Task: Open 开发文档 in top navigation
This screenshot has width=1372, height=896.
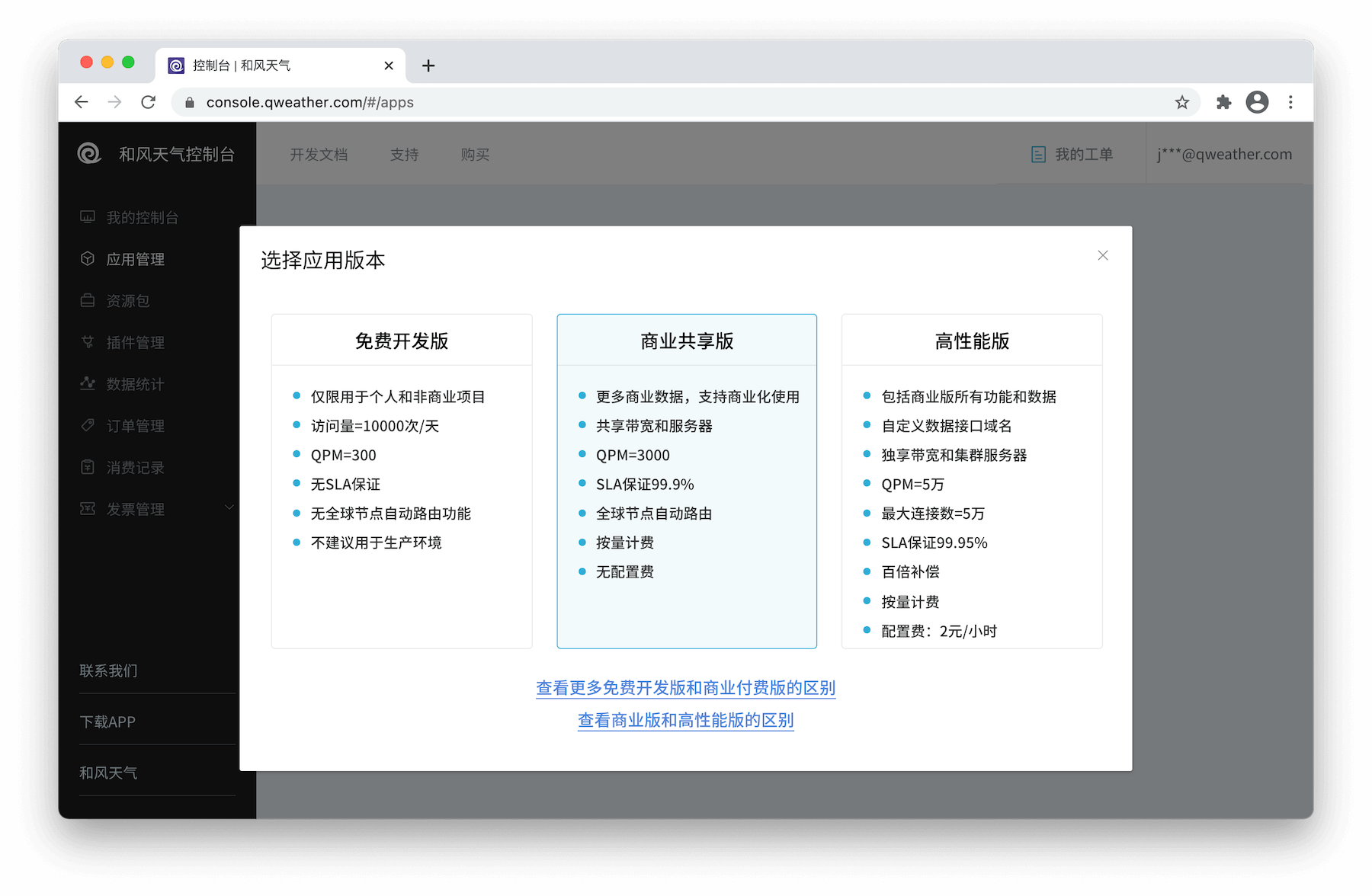Action: point(319,155)
